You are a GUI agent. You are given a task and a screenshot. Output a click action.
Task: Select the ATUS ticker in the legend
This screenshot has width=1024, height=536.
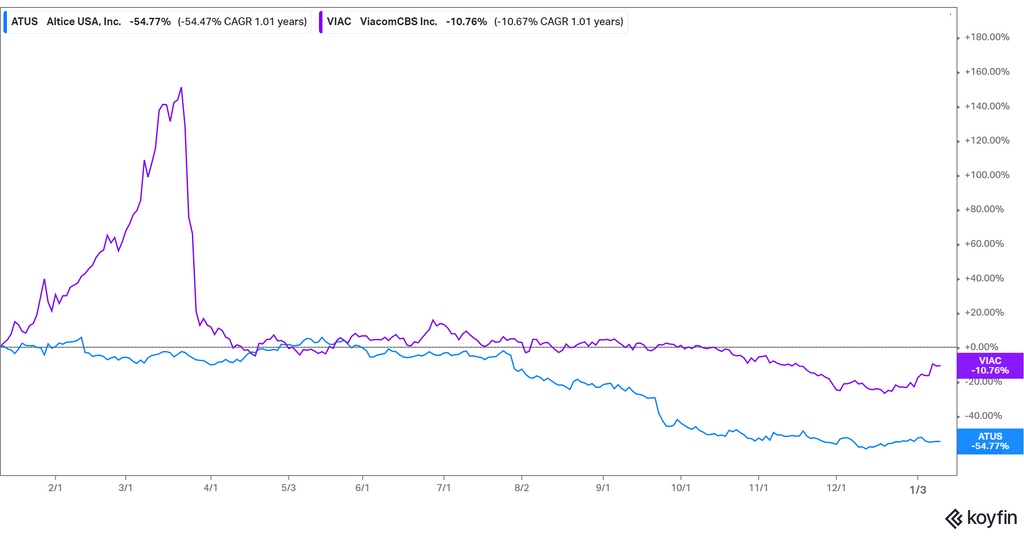[x=24, y=21]
